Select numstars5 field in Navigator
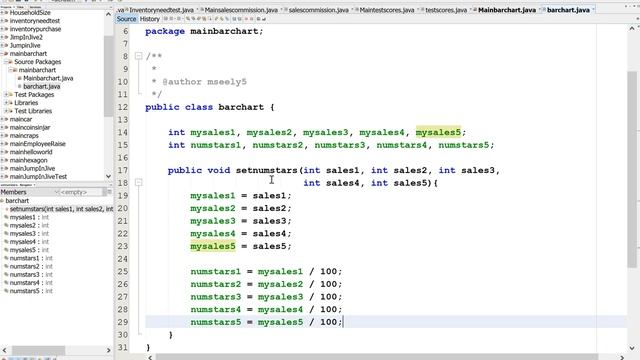The width and height of the screenshot is (640, 360). point(31,291)
